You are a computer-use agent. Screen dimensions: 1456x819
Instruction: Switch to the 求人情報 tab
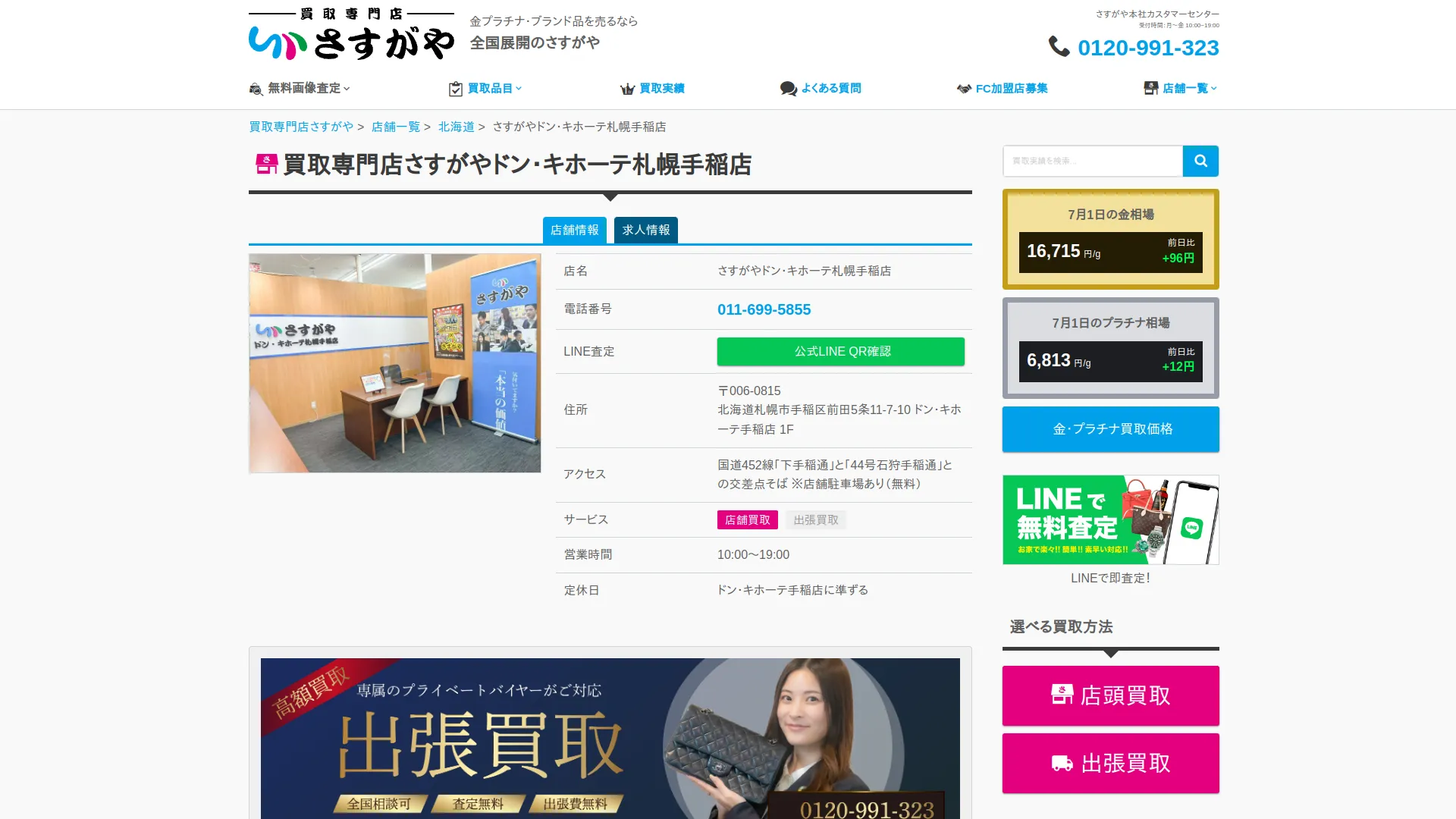[646, 230]
